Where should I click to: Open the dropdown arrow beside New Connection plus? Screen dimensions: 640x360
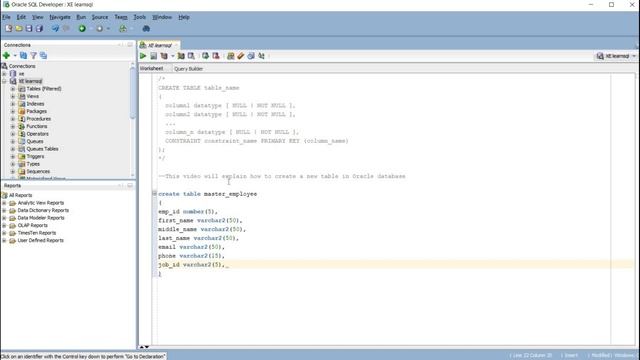coord(15,56)
